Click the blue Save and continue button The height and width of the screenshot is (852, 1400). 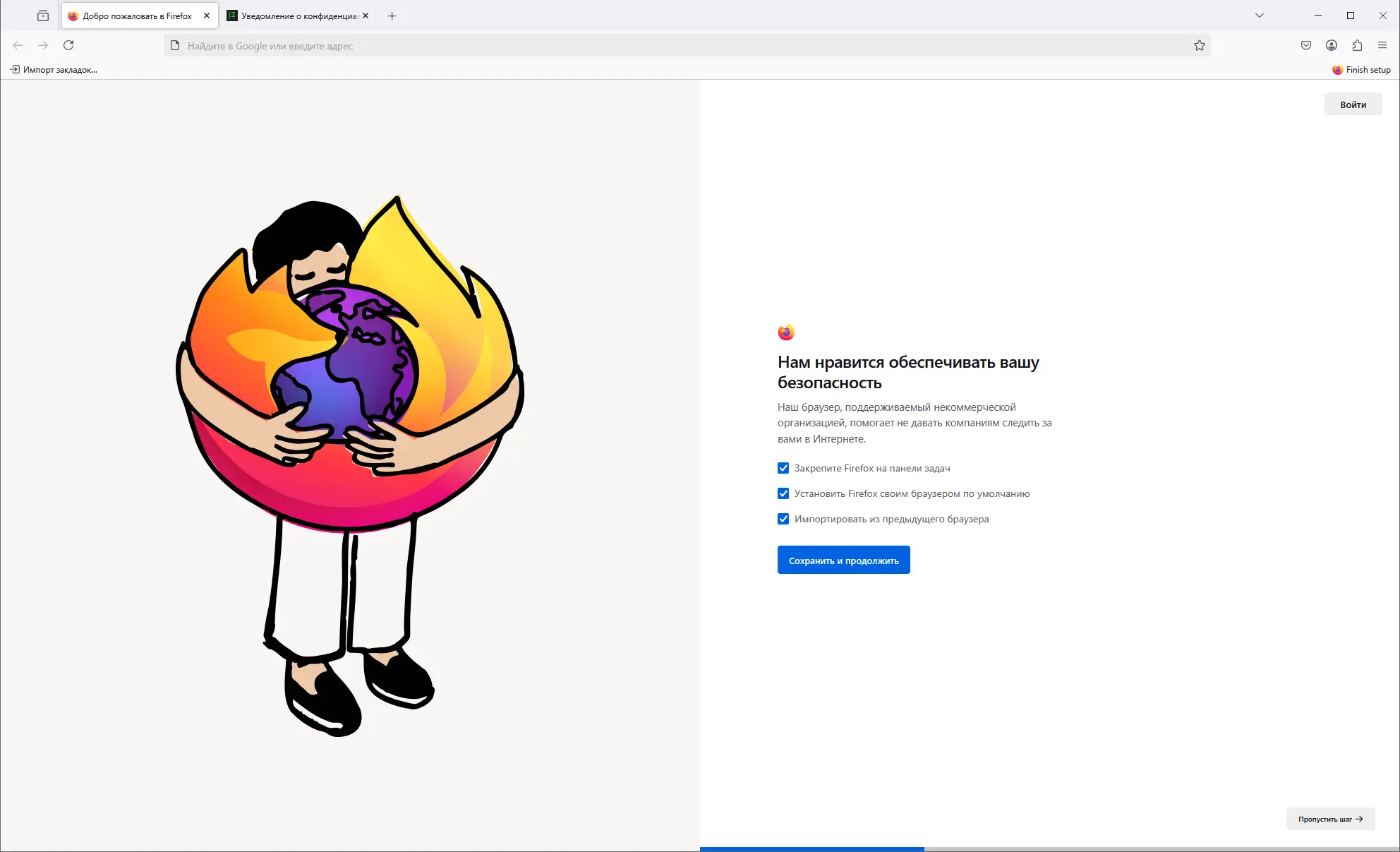[x=843, y=560]
